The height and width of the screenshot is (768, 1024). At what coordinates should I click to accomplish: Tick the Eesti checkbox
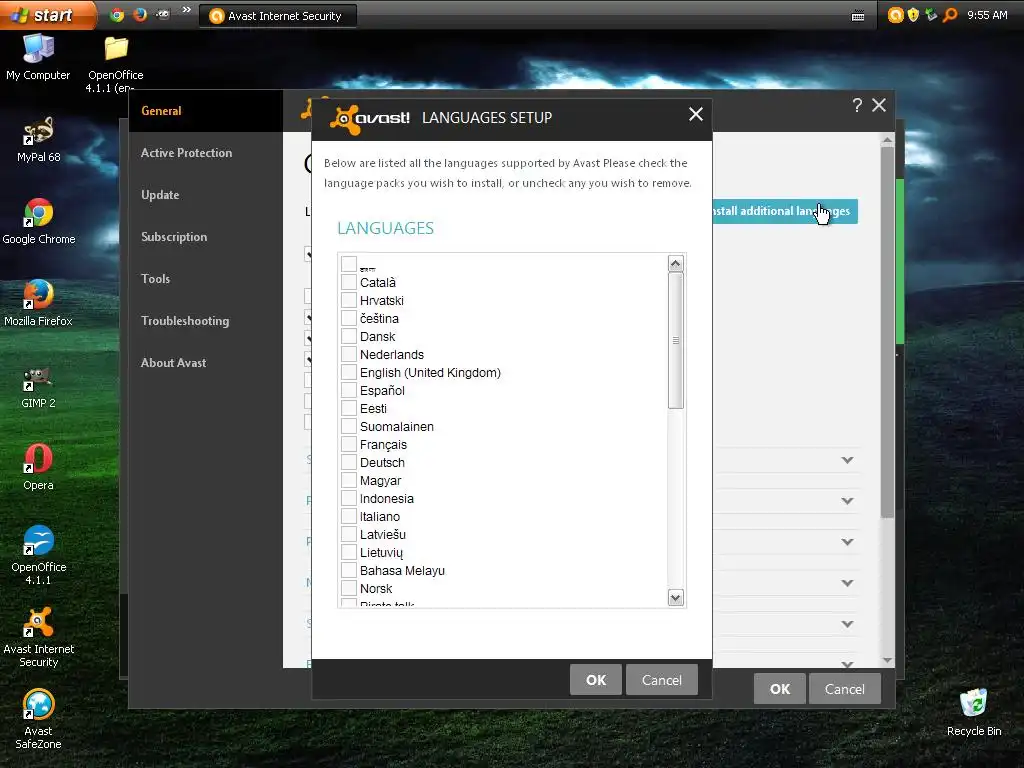click(x=349, y=408)
